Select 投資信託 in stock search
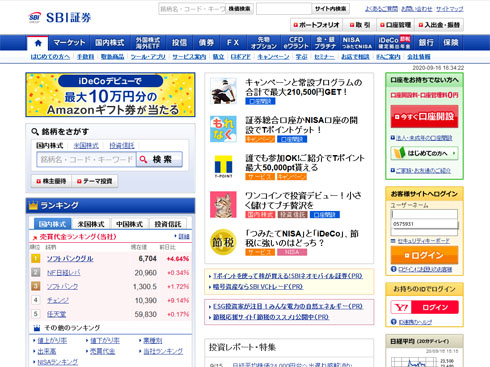This screenshot has height=367, width=490. click(x=122, y=146)
